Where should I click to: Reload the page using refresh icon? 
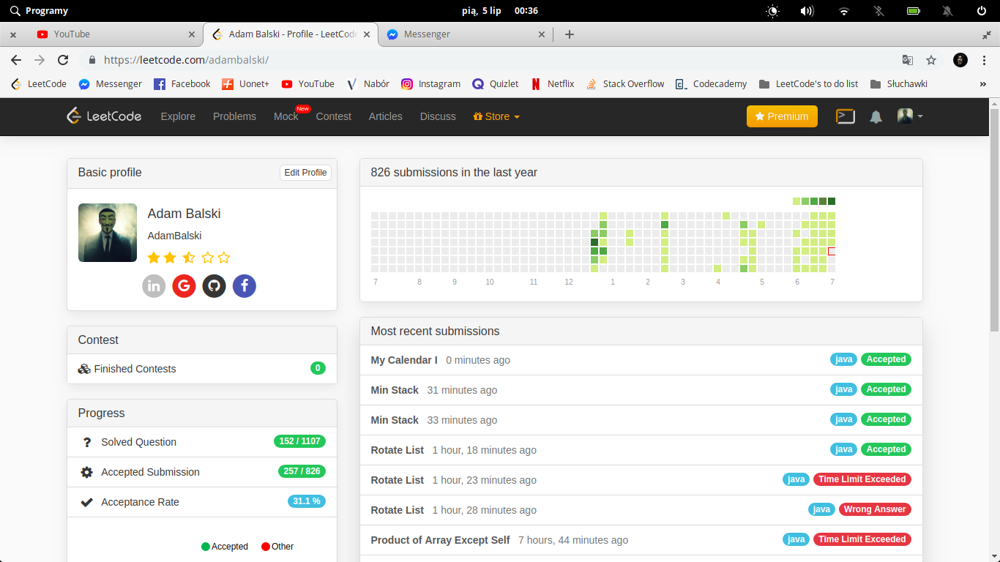point(63,60)
